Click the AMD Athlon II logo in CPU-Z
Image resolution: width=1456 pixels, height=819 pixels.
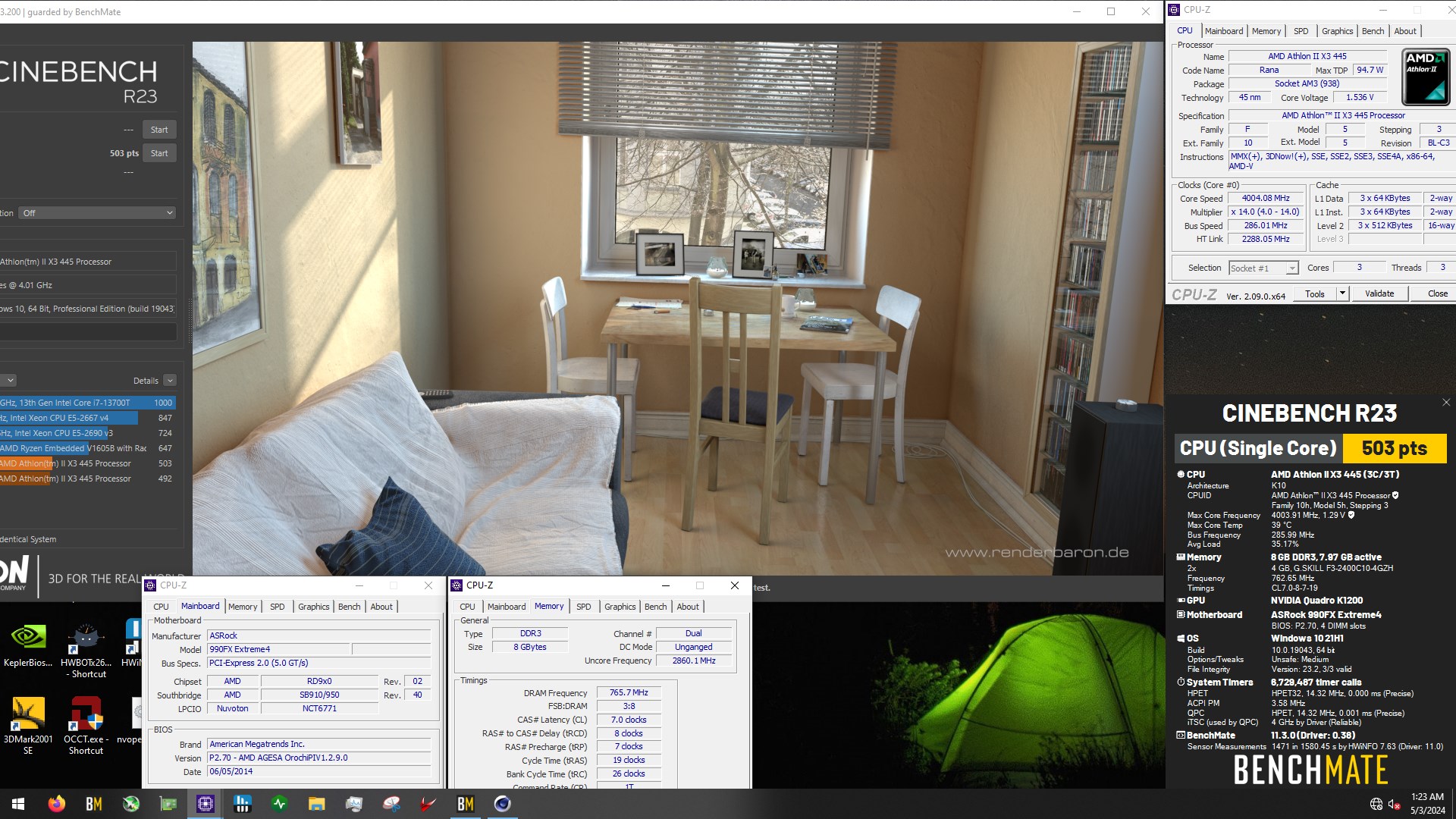1426,77
